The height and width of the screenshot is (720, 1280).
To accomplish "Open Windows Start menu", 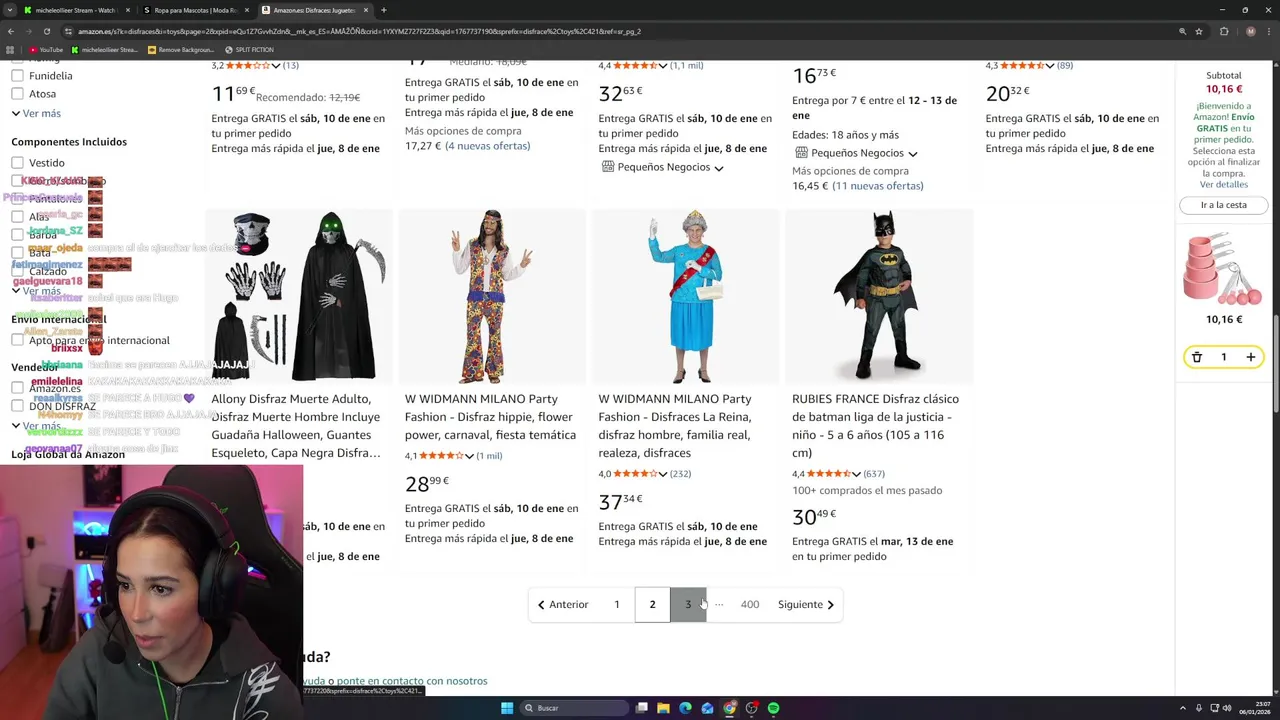I will pyautogui.click(x=507, y=708).
